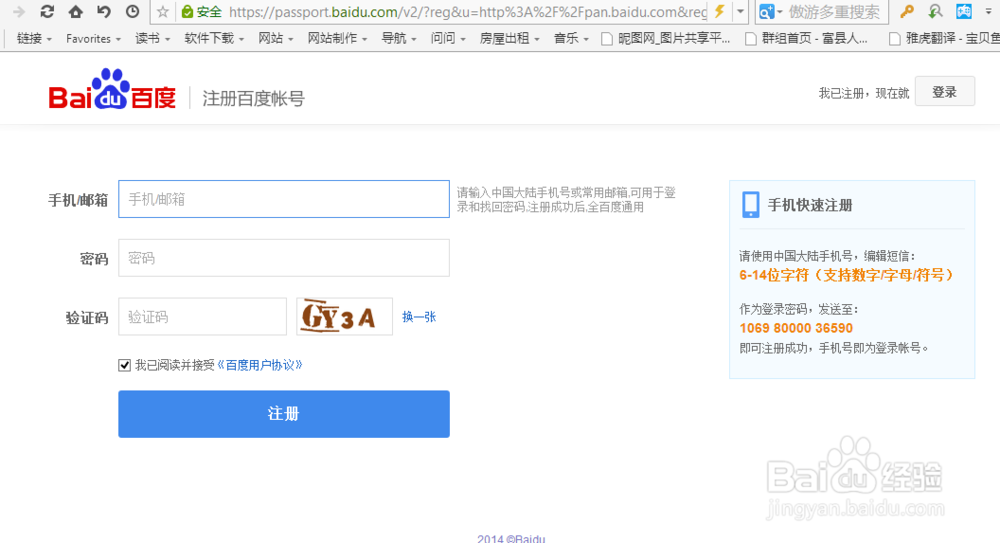Click the forward navigation arrow
The height and width of the screenshot is (543, 1000).
[x=18, y=11]
